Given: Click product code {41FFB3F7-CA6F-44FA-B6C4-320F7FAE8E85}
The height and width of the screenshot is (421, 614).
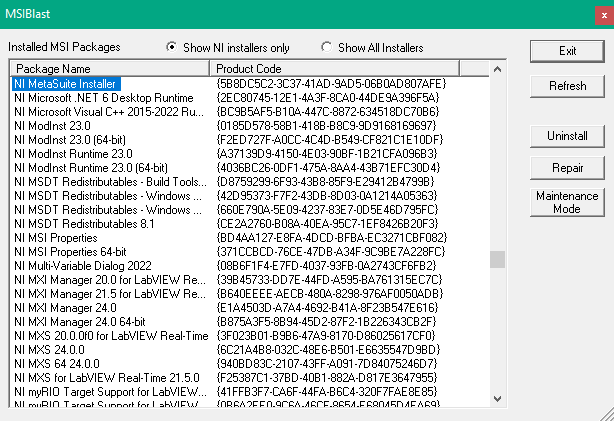Looking at the screenshot, I should (x=327, y=392).
